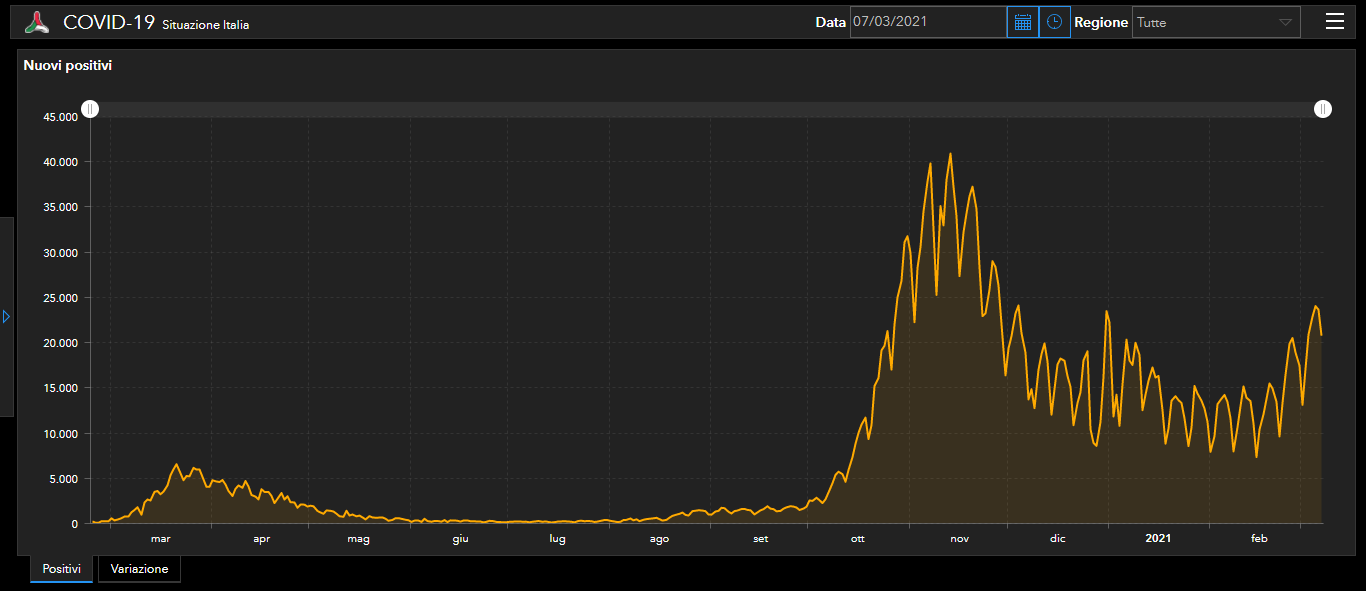Click the November peak on the chart line
Viewport: 1366px width, 591px height.
(x=950, y=154)
